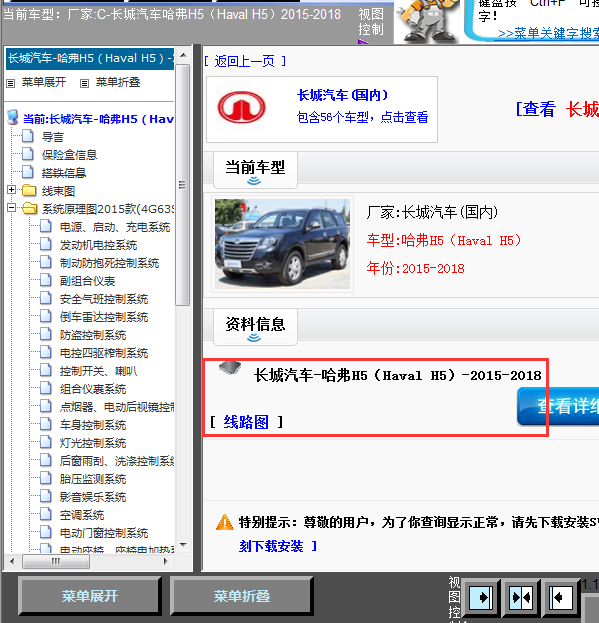Select 防盗控制系统 entry
This screenshot has height=623, width=599.
tap(93, 335)
